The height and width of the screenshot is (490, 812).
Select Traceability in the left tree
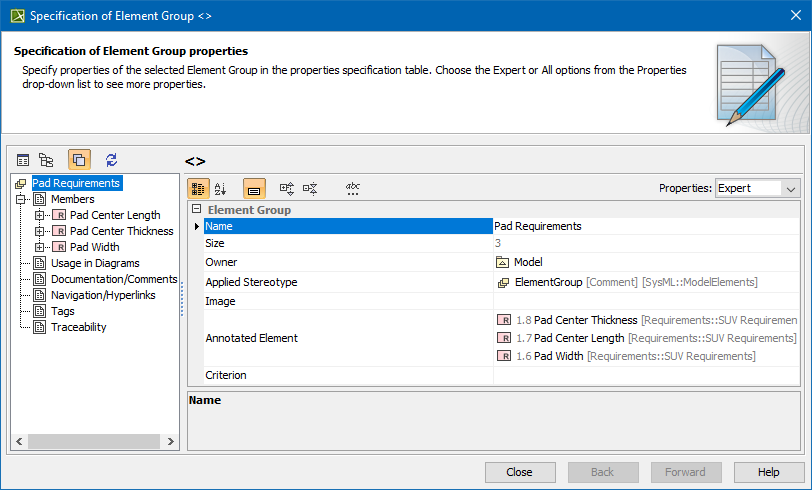pos(78,327)
